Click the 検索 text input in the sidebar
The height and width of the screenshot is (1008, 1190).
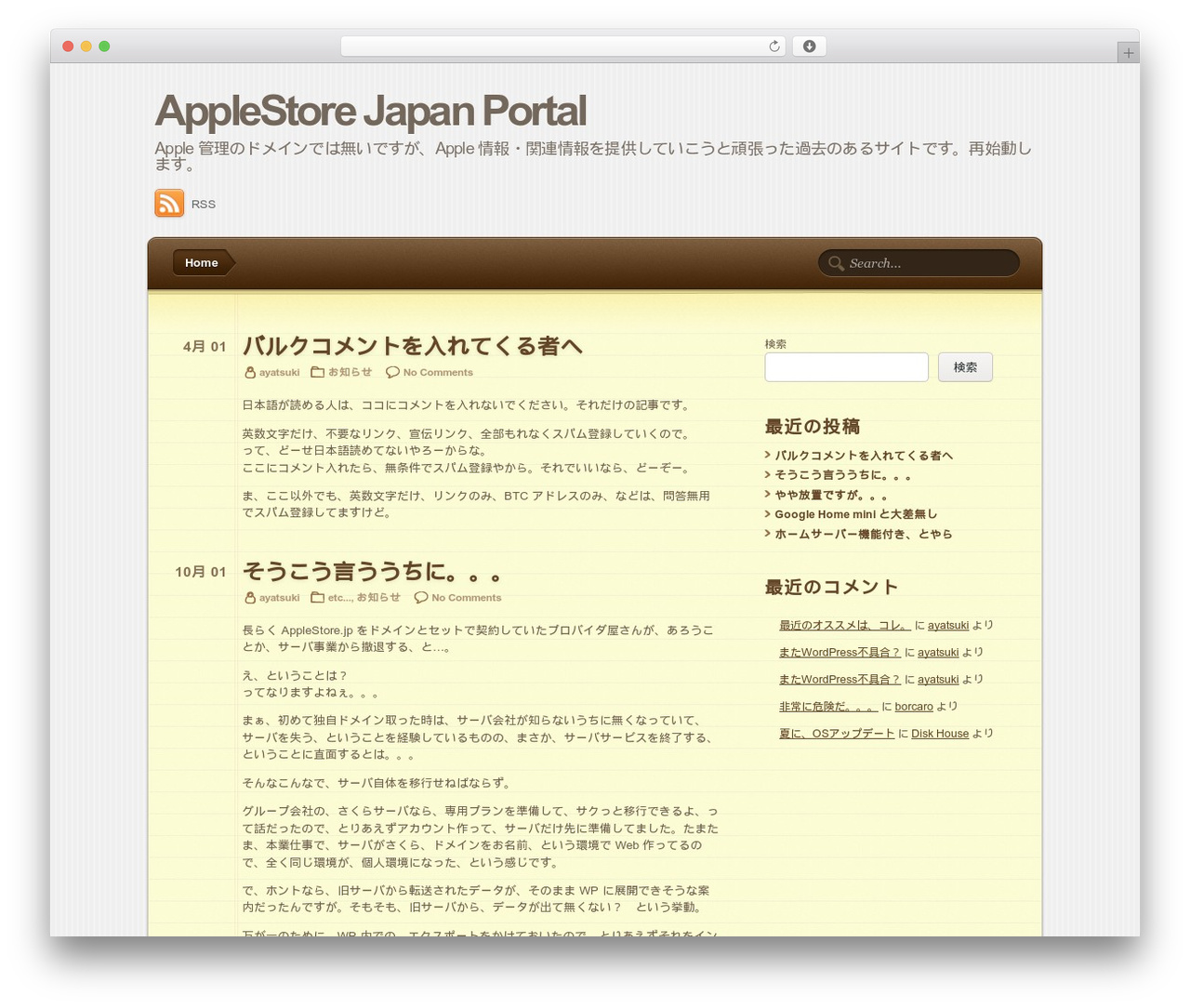[846, 367]
